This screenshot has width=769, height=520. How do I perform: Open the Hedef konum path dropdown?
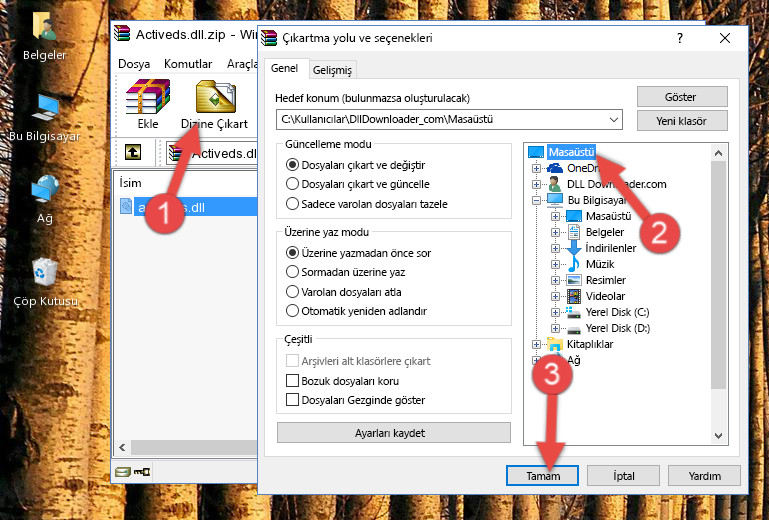point(614,119)
